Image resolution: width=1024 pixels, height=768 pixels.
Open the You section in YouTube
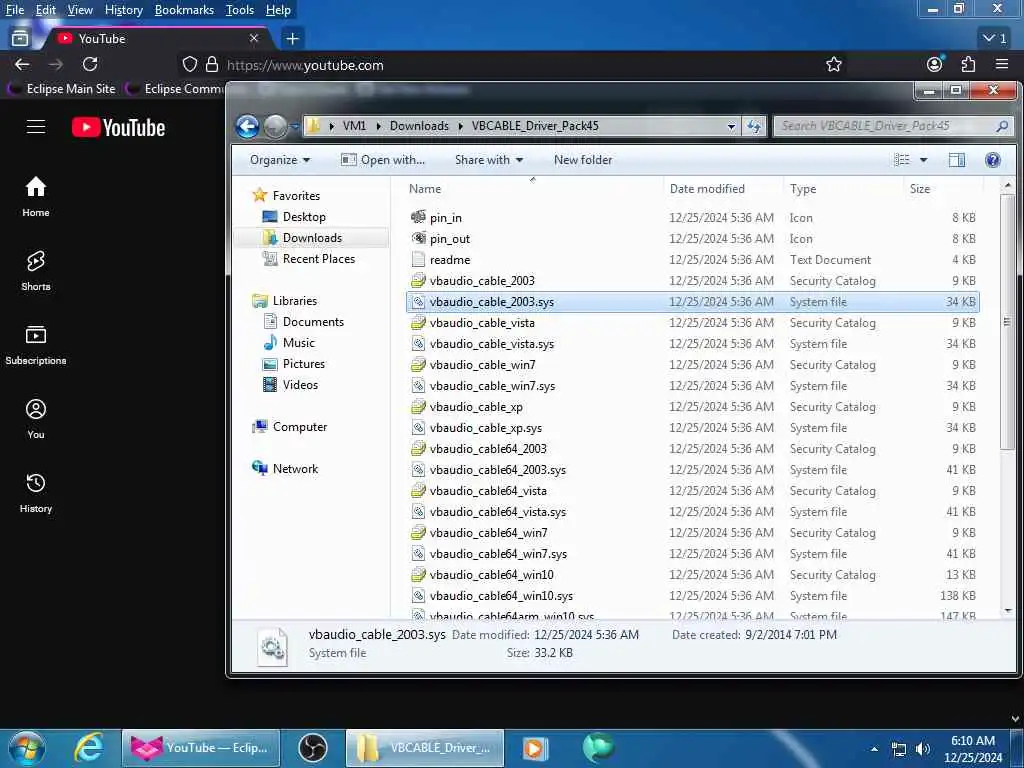36,419
